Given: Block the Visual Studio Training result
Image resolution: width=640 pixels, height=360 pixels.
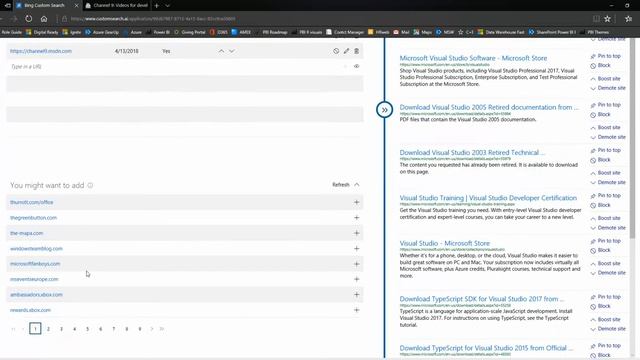Looking at the screenshot, I should (600, 205).
